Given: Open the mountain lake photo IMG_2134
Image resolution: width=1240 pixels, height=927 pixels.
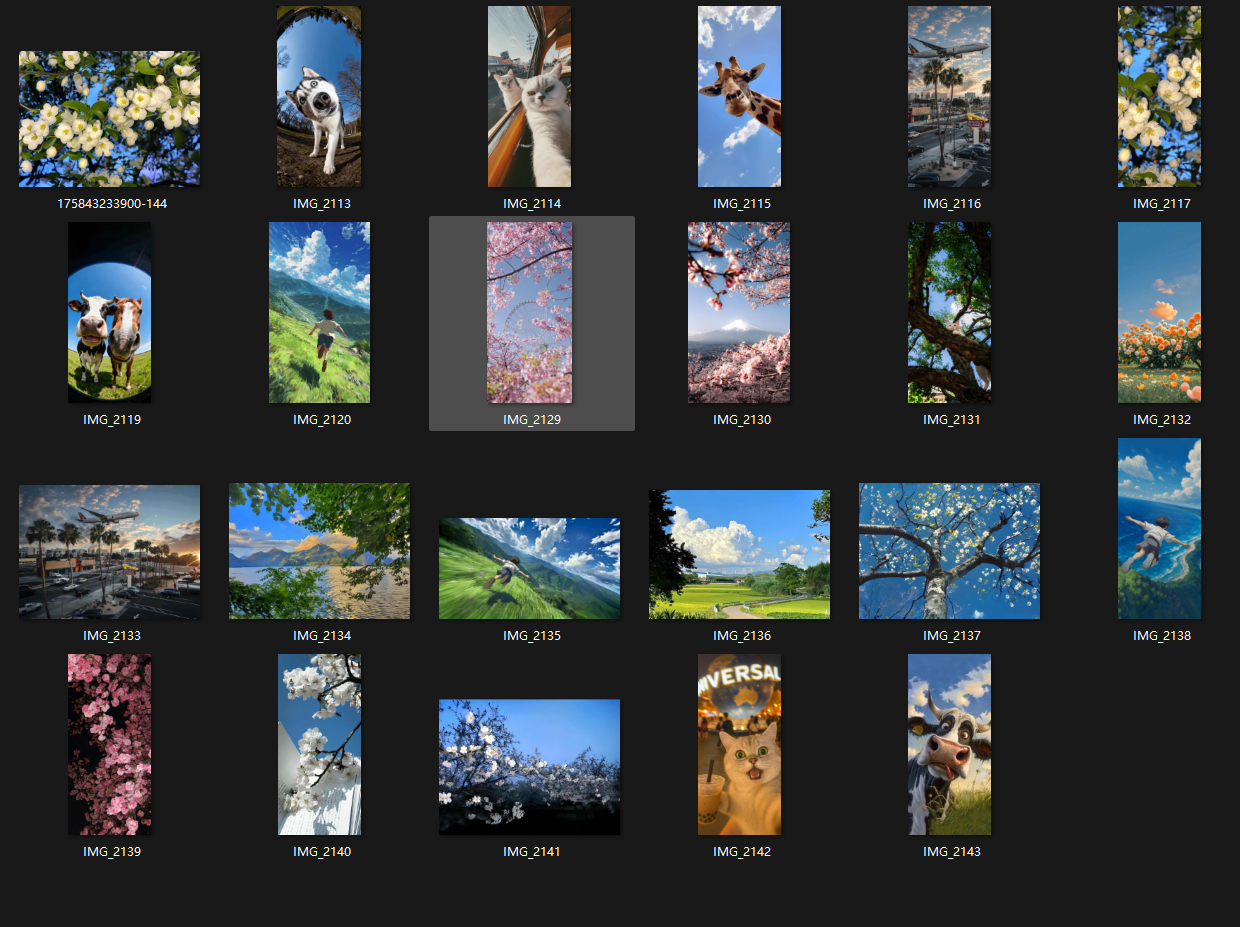Looking at the screenshot, I should [319, 551].
